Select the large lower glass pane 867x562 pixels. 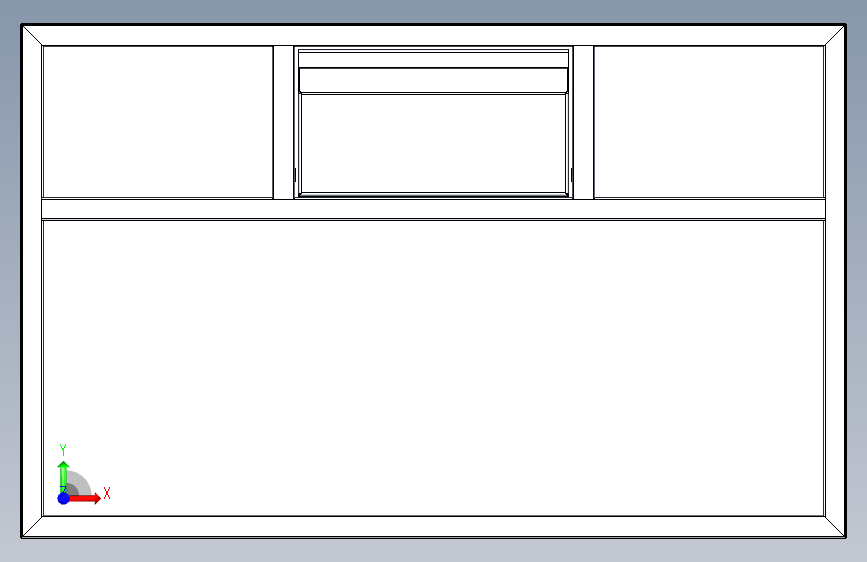(x=434, y=368)
